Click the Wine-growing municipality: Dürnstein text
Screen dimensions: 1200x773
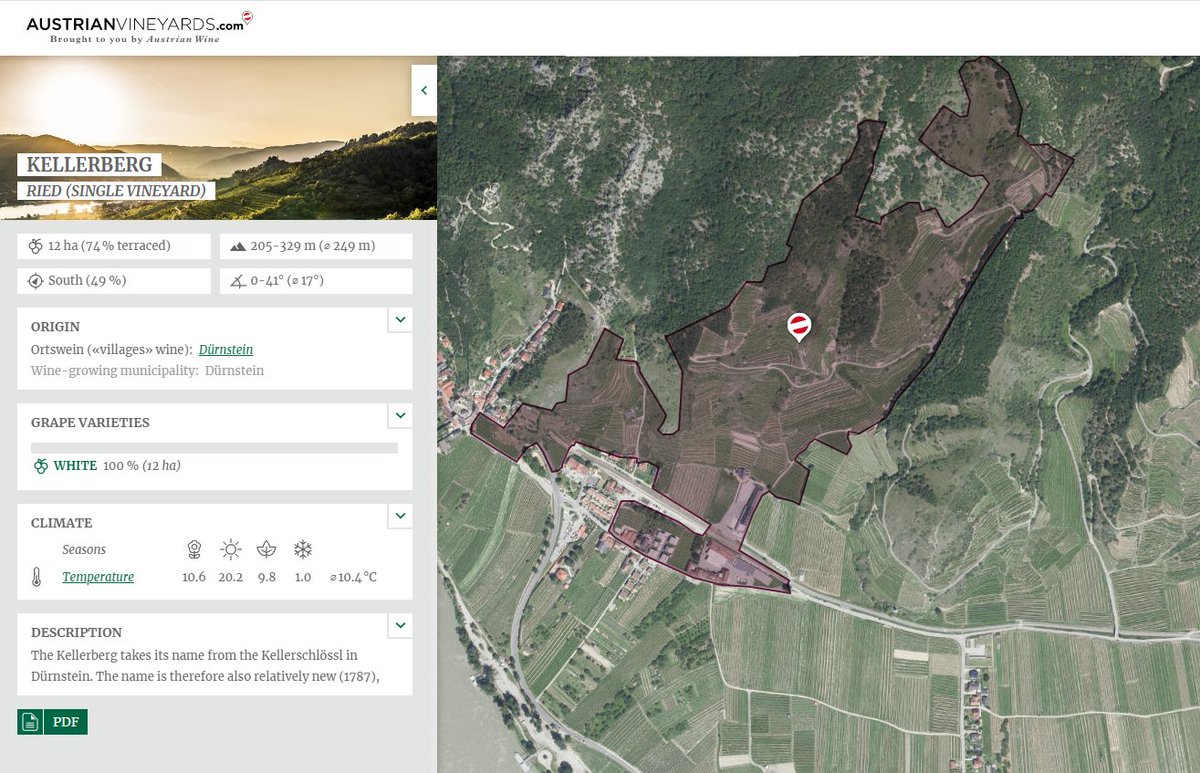pos(147,370)
